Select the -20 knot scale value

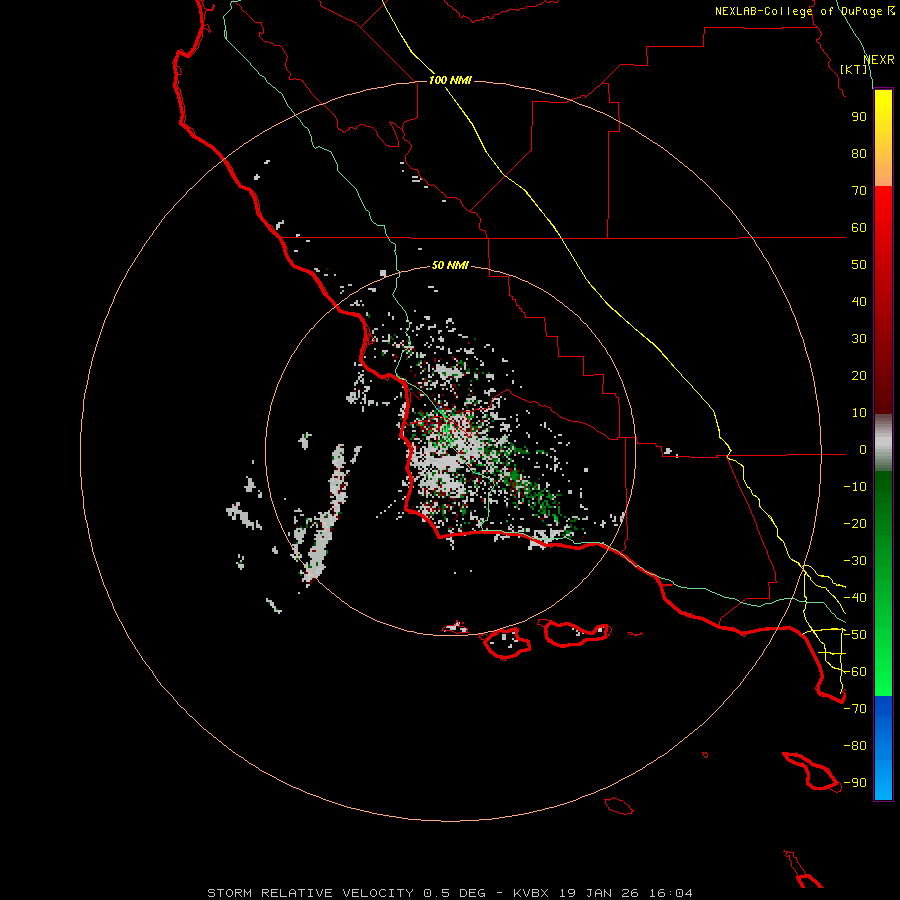click(855, 524)
